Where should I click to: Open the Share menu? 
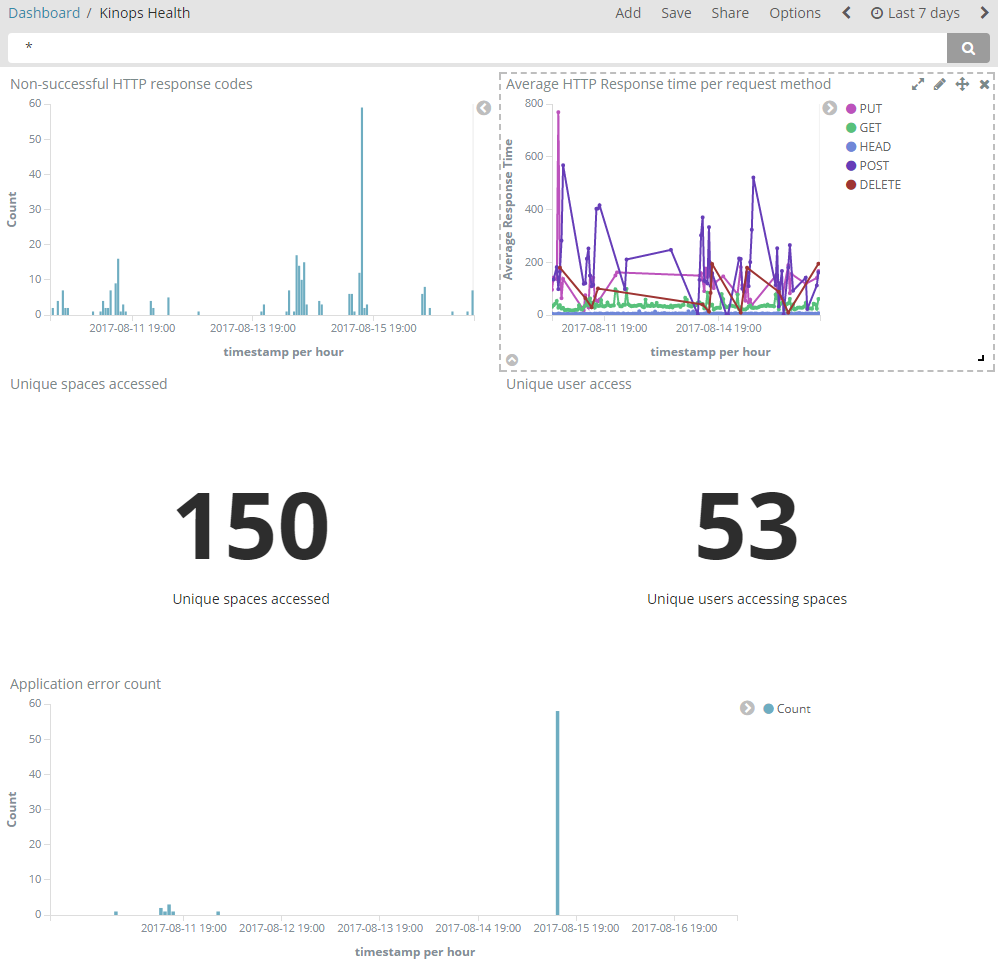(x=729, y=12)
